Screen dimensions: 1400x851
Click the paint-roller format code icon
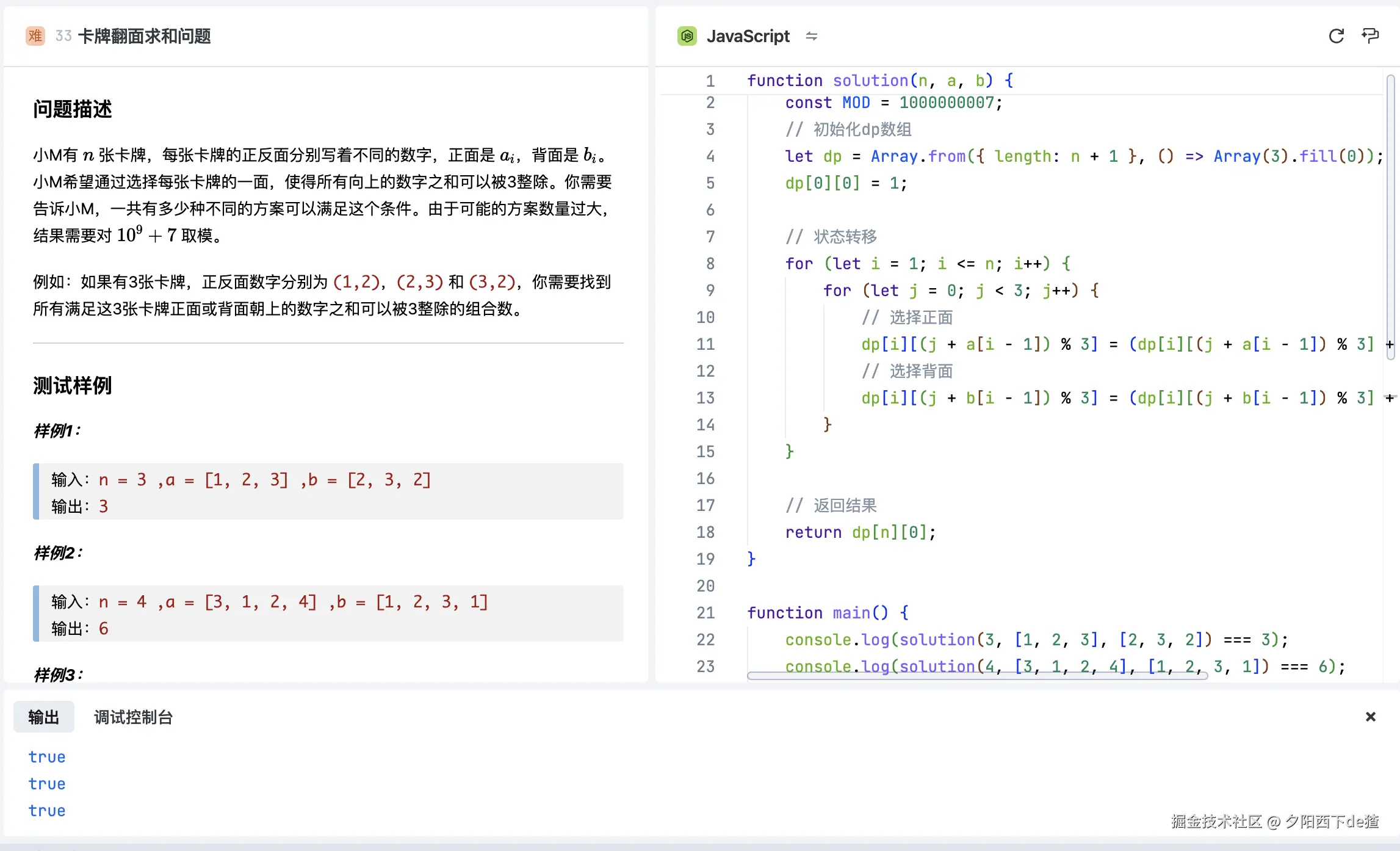1370,36
